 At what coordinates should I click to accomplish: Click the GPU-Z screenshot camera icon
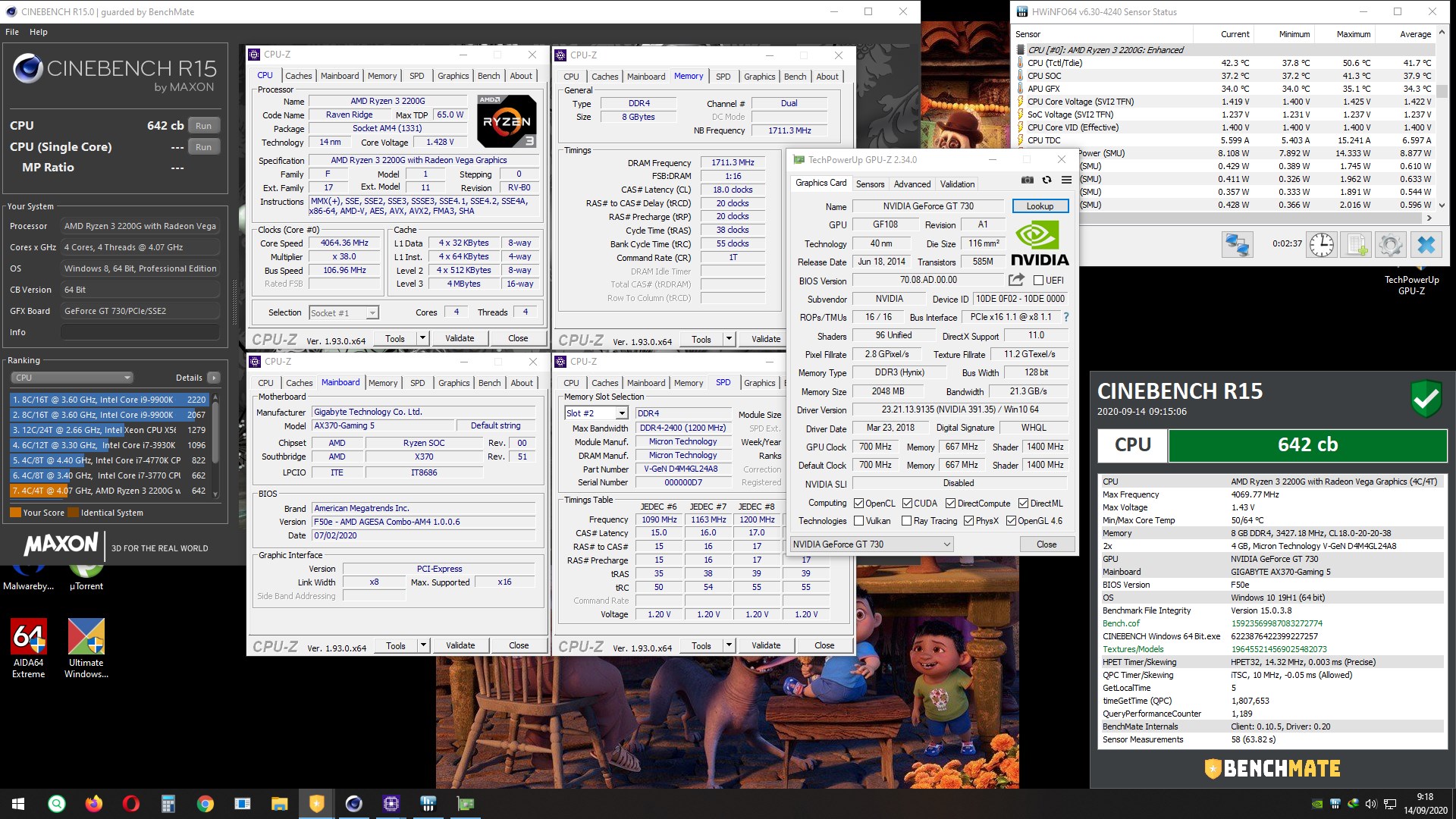pyautogui.click(x=1027, y=180)
